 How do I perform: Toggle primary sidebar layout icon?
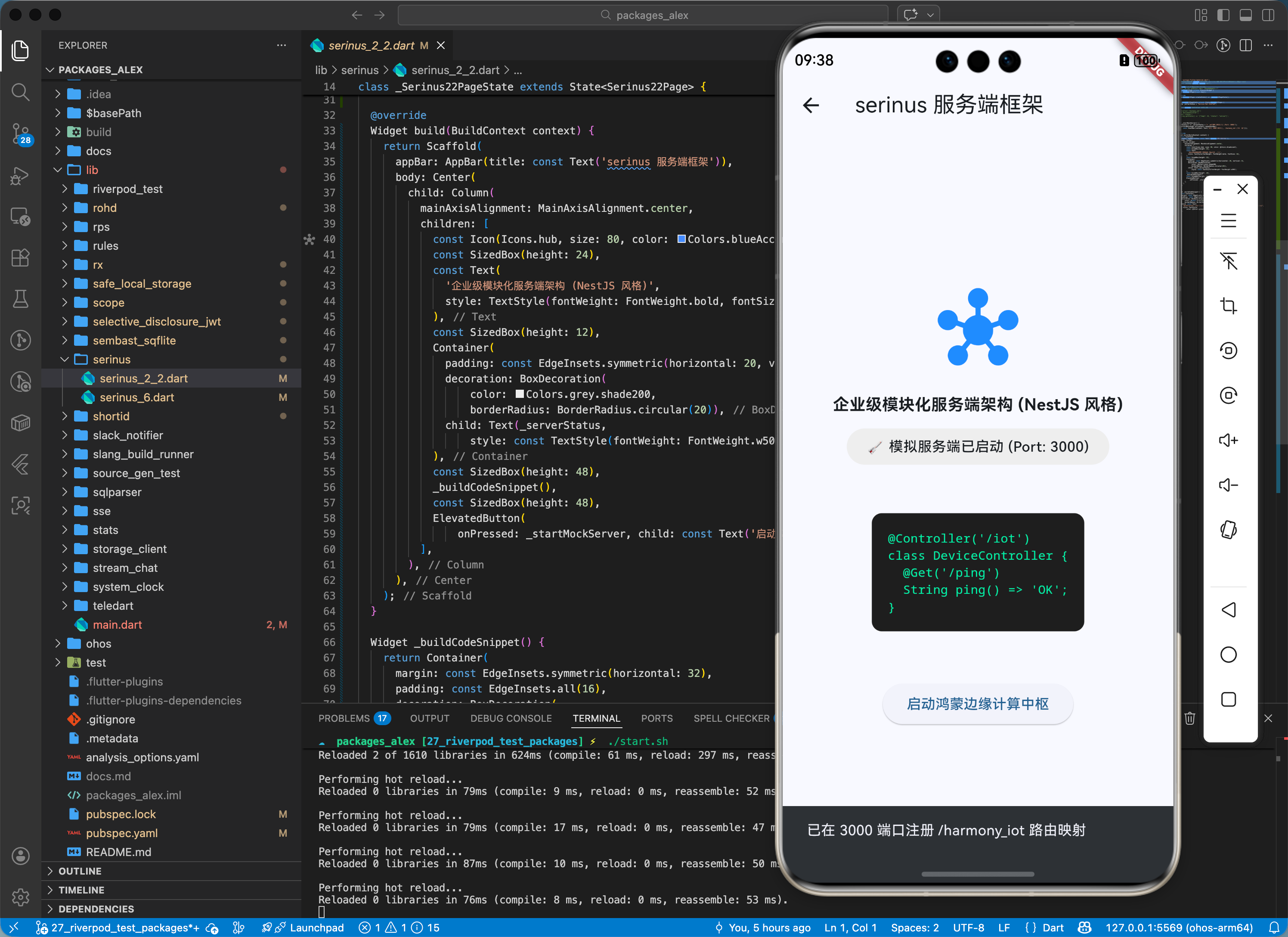[1223, 16]
